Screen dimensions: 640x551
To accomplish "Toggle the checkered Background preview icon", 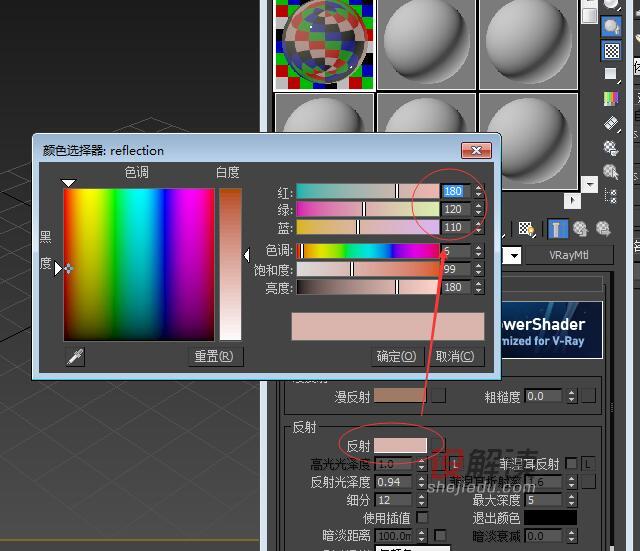I will coord(611,51).
